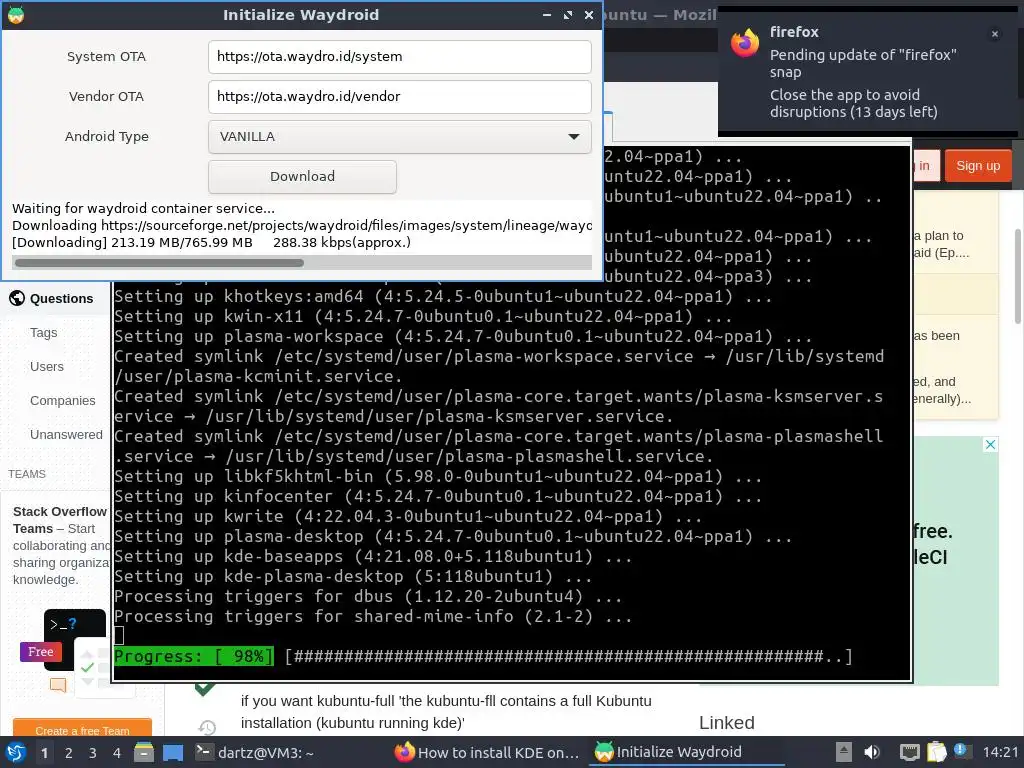The image size is (1024, 768).
Task: Dismiss the firefox snap notification
Action: [995, 34]
